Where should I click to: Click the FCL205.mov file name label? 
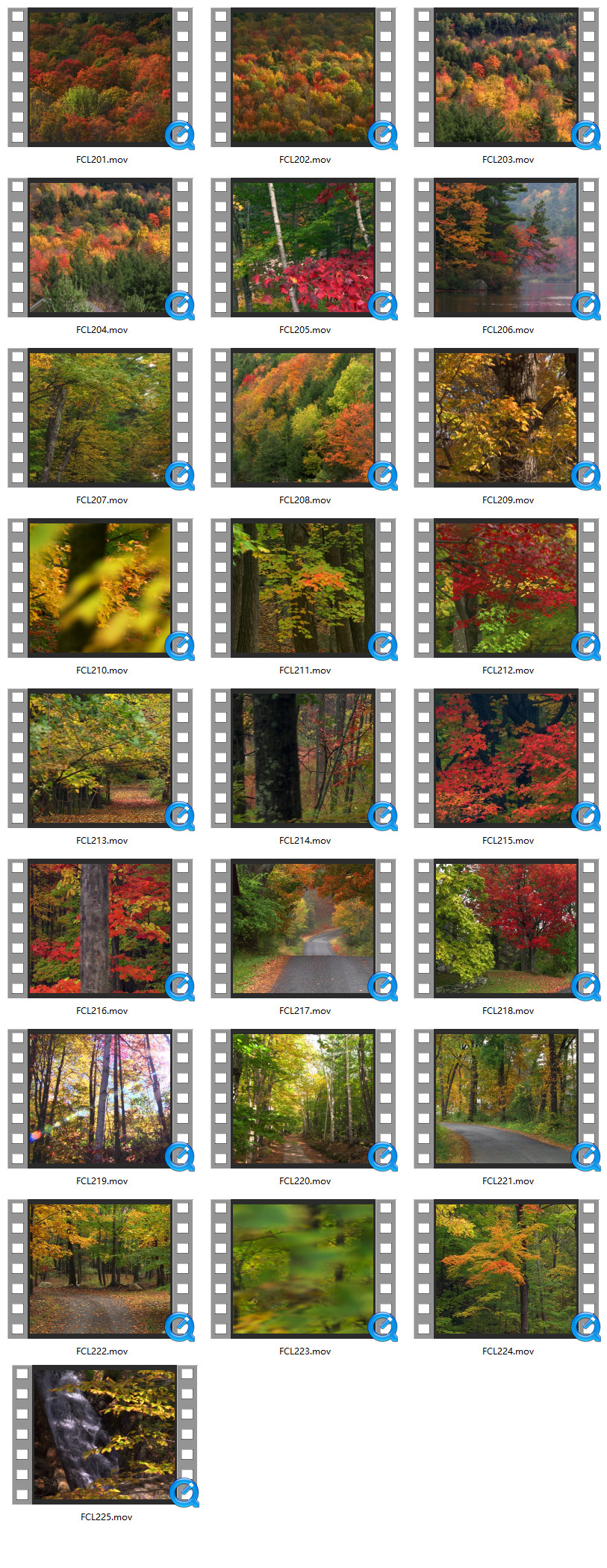pyautogui.click(x=305, y=330)
